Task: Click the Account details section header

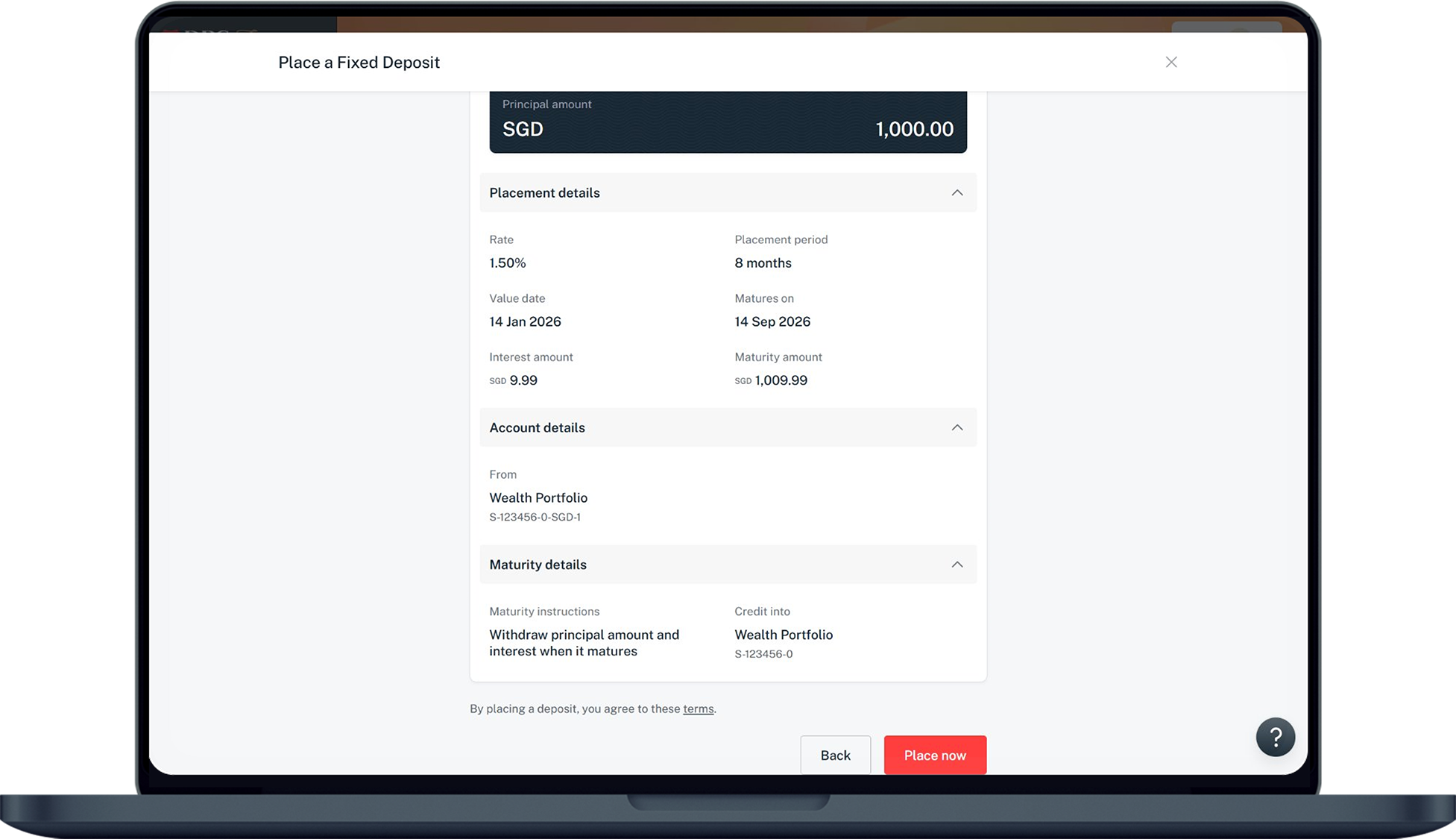Action: (x=537, y=427)
